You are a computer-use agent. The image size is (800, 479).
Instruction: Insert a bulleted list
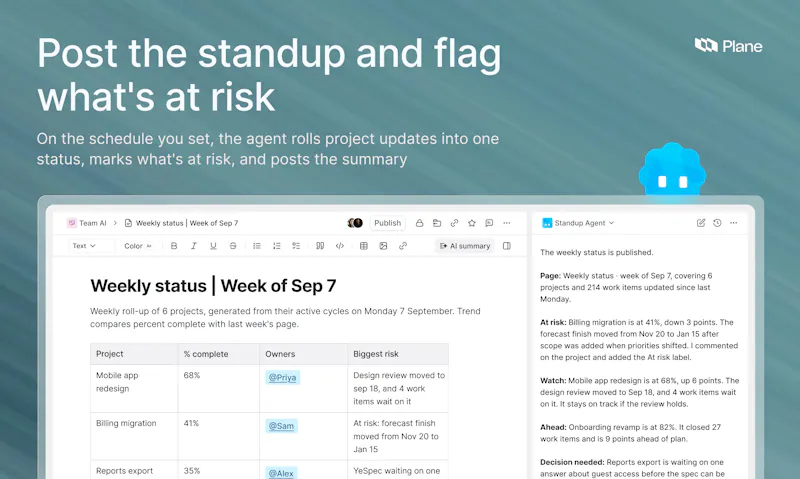pyautogui.click(x=257, y=246)
